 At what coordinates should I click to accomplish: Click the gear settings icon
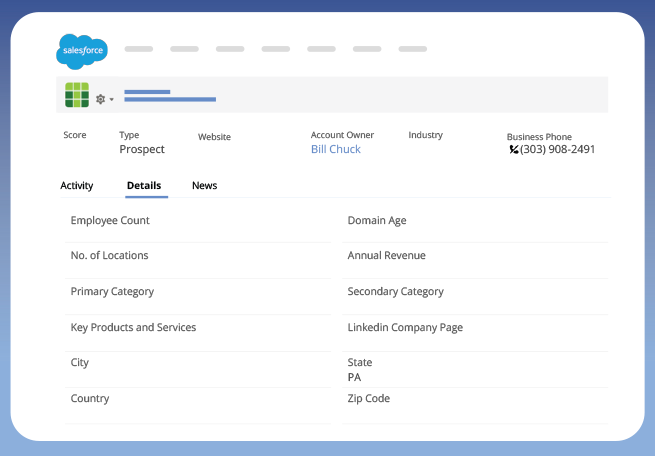tap(100, 99)
